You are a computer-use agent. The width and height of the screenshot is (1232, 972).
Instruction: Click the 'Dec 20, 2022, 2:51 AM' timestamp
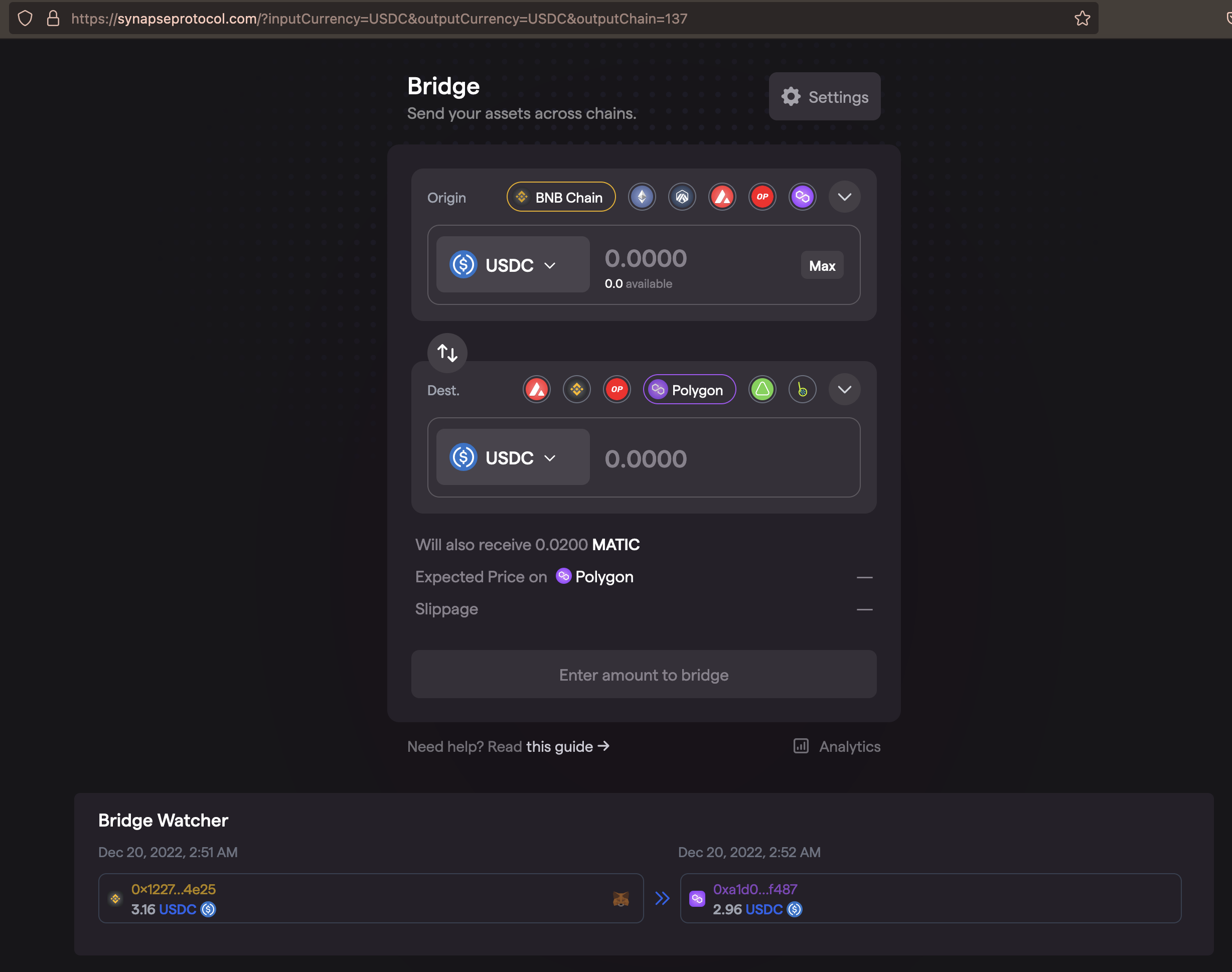(x=168, y=852)
